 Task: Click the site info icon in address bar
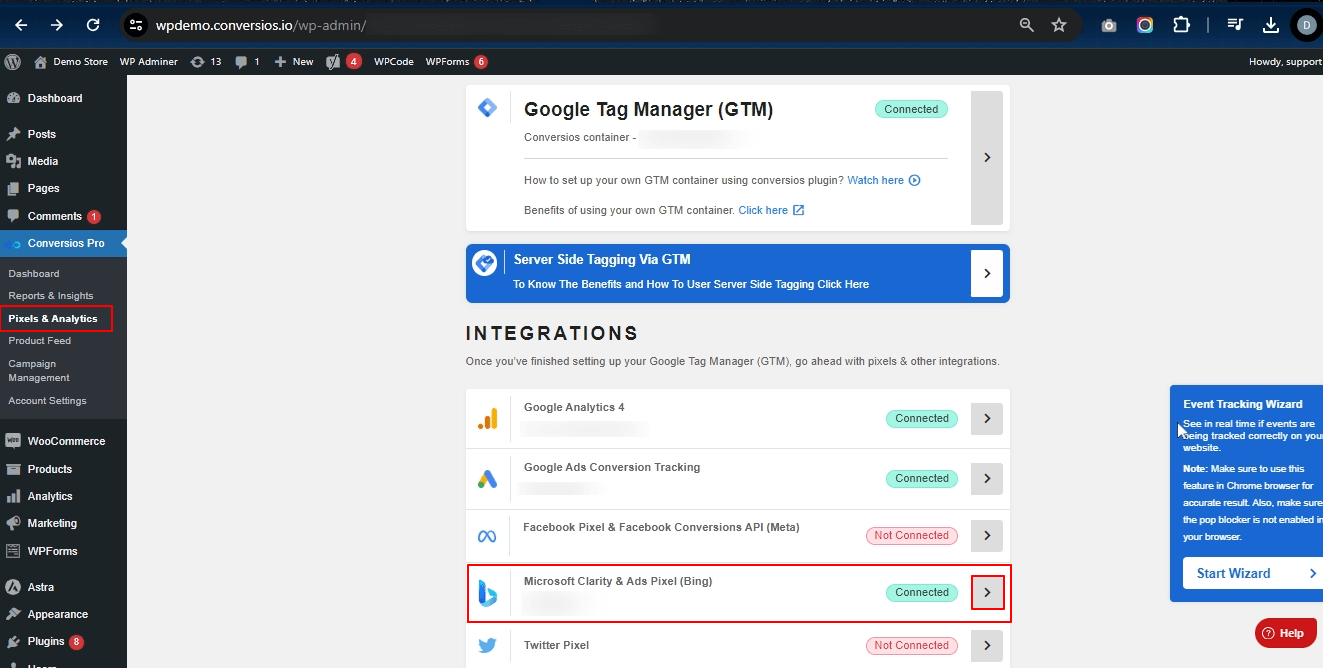(138, 25)
